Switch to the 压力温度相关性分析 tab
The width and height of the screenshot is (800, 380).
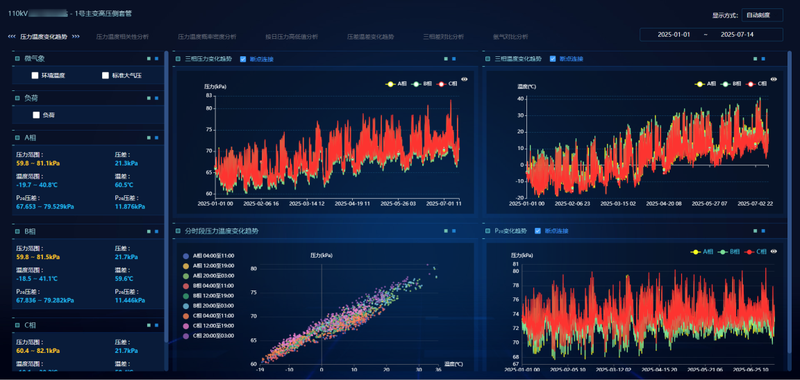[122, 37]
